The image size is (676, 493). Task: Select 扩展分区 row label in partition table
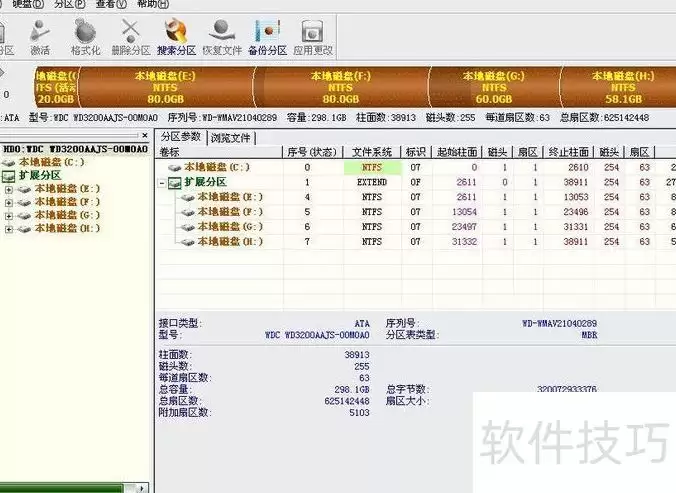pyautogui.click(x=206, y=182)
